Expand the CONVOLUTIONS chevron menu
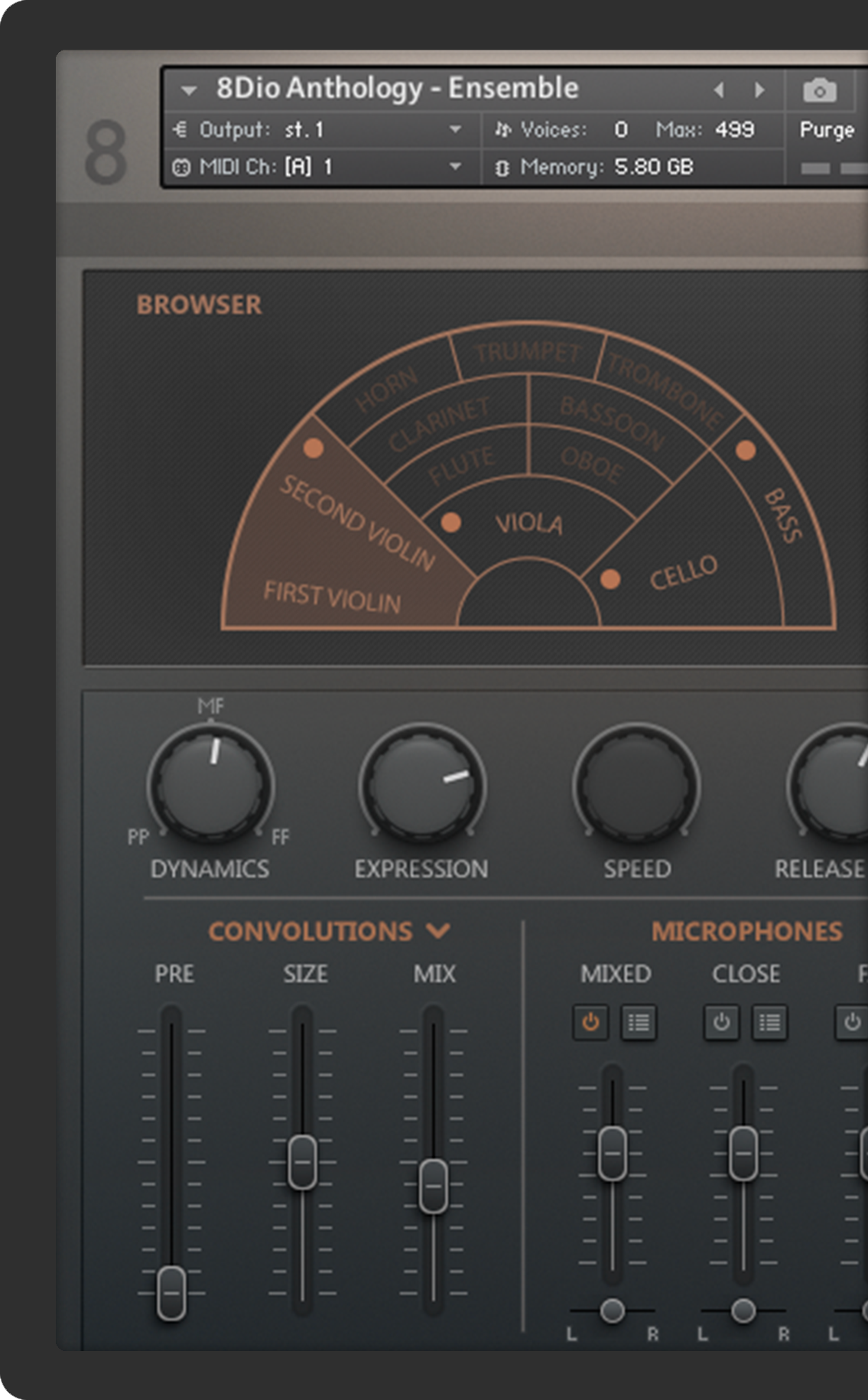 (x=438, y=930)
